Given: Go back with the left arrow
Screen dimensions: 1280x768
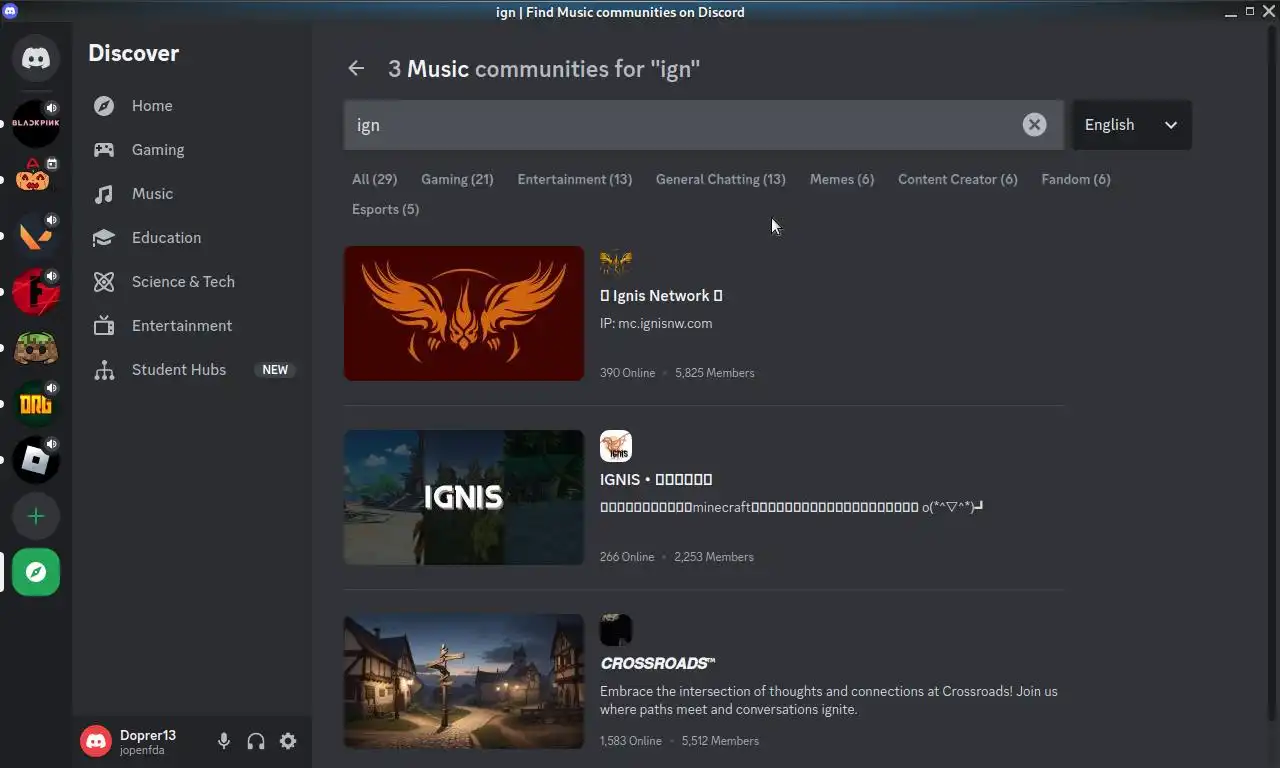Looking at the screenshot, I should pyautogui.click(x=356, y=68).
